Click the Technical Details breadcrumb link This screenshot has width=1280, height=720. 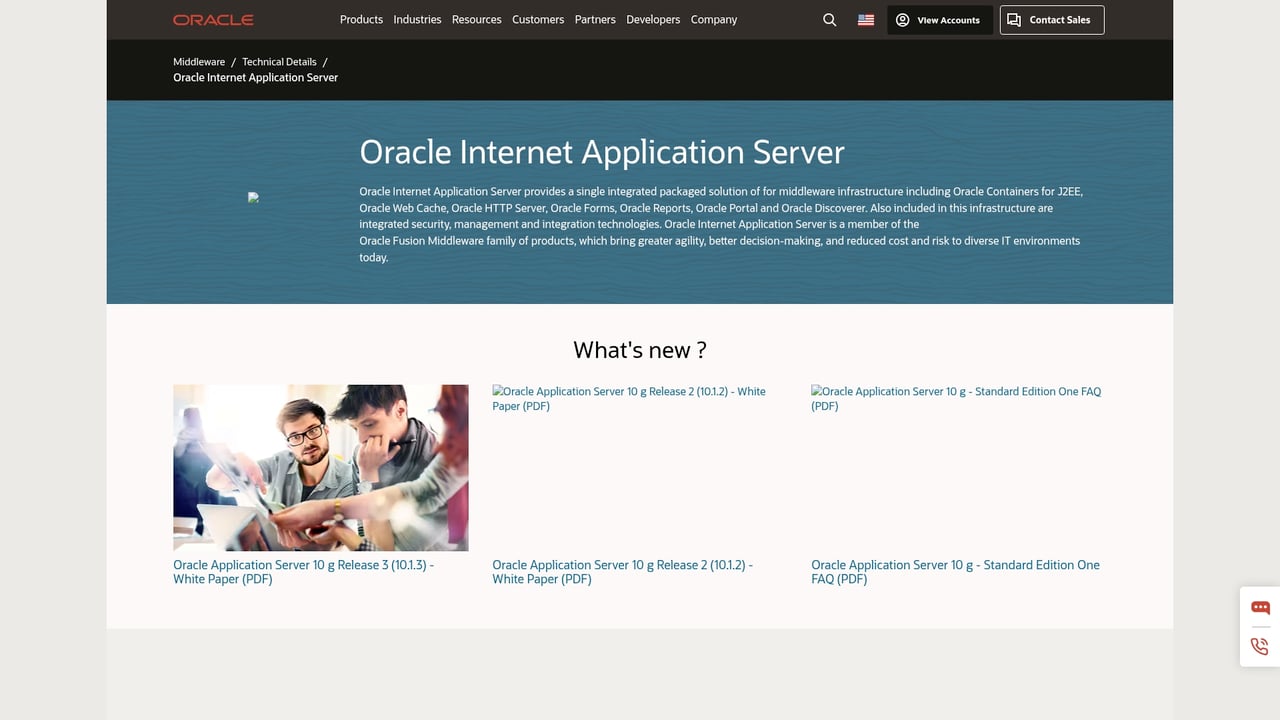(x=279, y=61)
